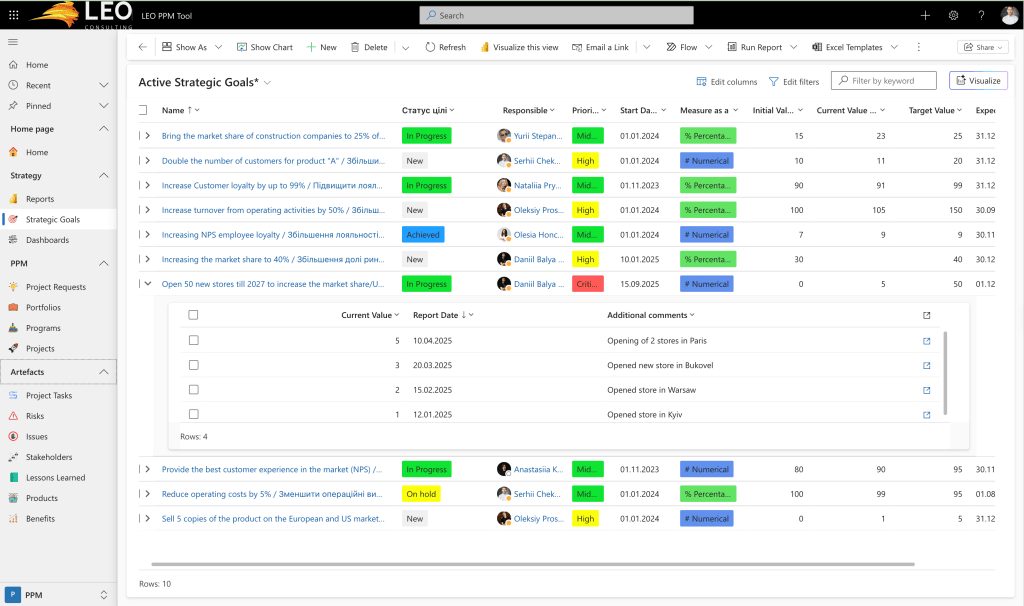
Task: Open the settings gear icon
Action: (x=953, y=15)
